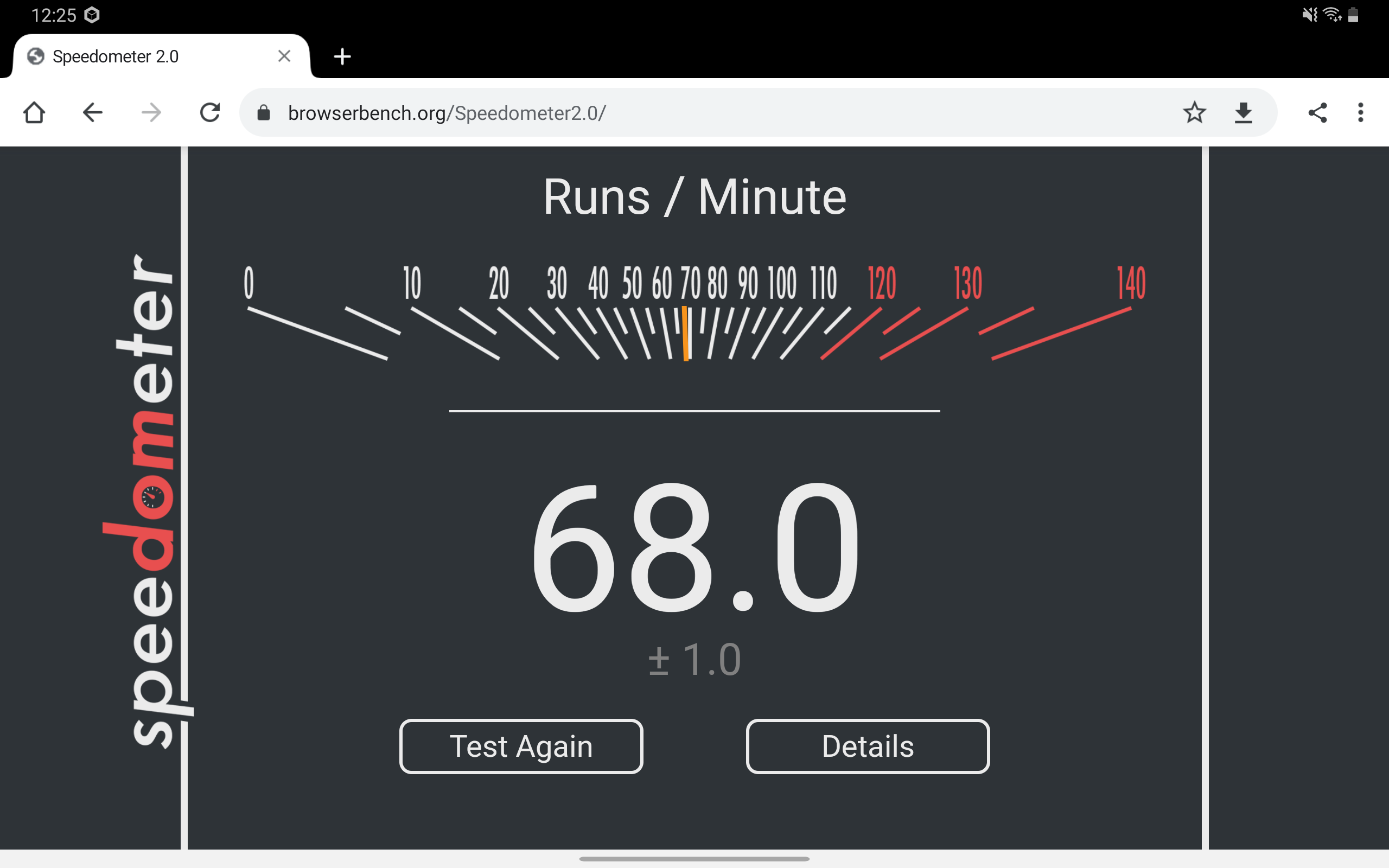The height and width of the screenshot is (868, 1389).
Task: Share the page via share icon
Action: click(1317, 112)
